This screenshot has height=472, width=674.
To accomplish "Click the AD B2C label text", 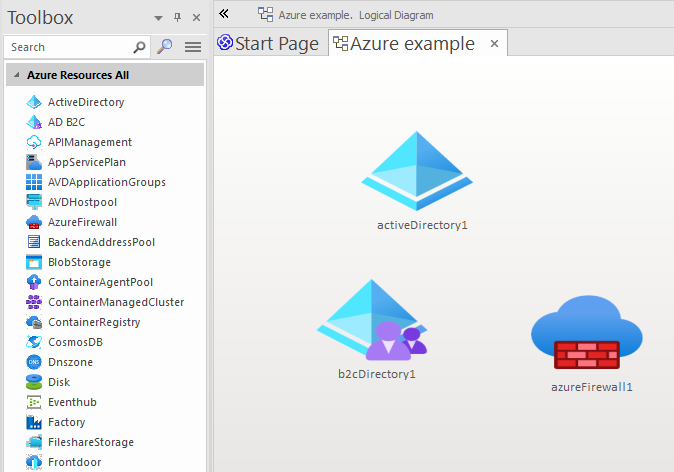I will pos(67,122).
